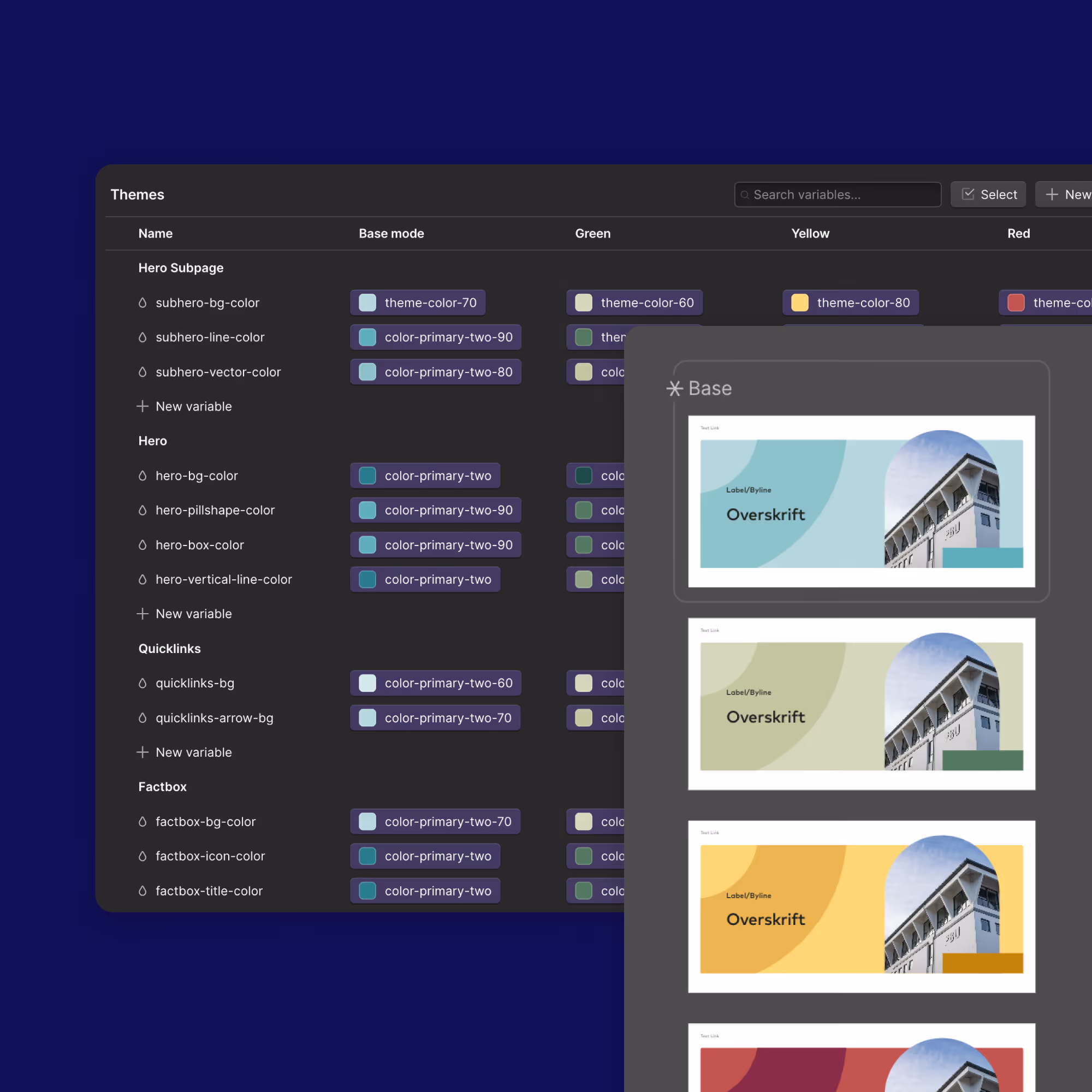The width and height of the screenshot is (1092, 1092).
Task: Click the droplet icon beside quicklinks-bg
Action: 143,683
